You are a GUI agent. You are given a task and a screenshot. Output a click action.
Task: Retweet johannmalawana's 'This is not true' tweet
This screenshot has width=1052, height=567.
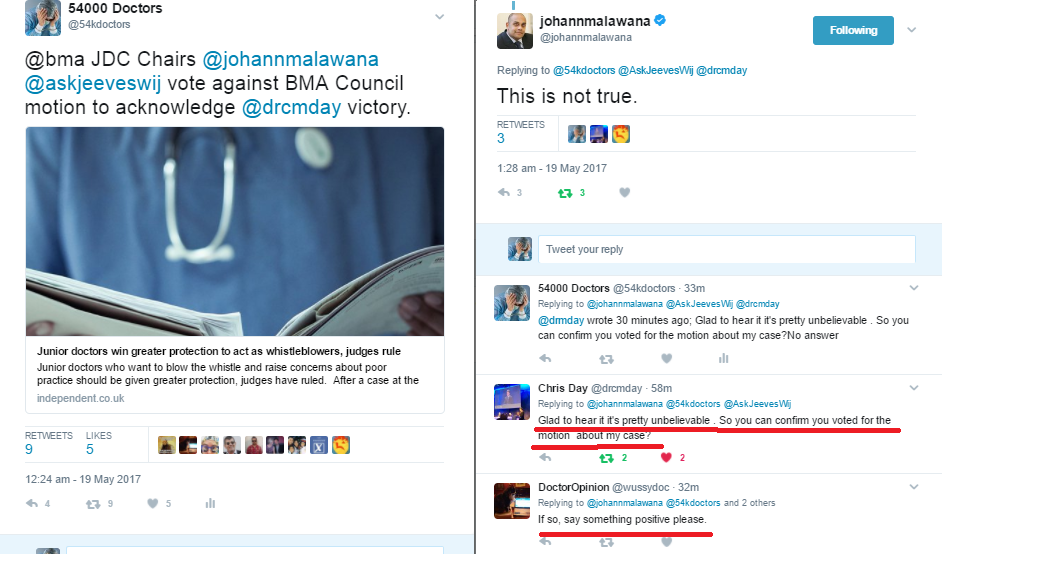[x=565, y=193]
